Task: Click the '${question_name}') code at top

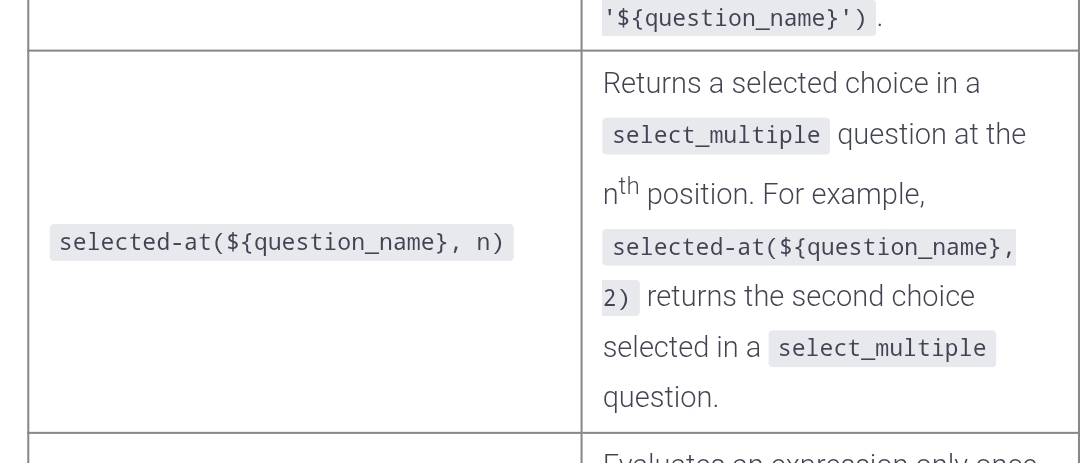Action: 738,18
